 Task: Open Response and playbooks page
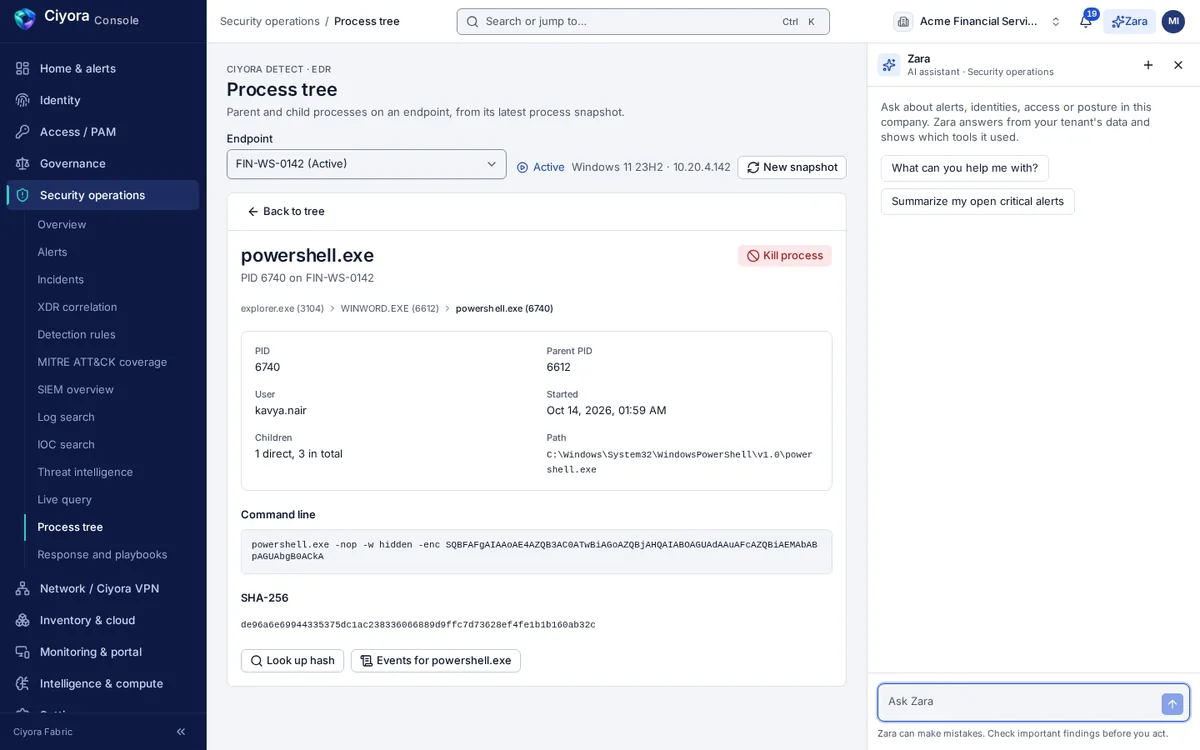(x=102, y=555)
